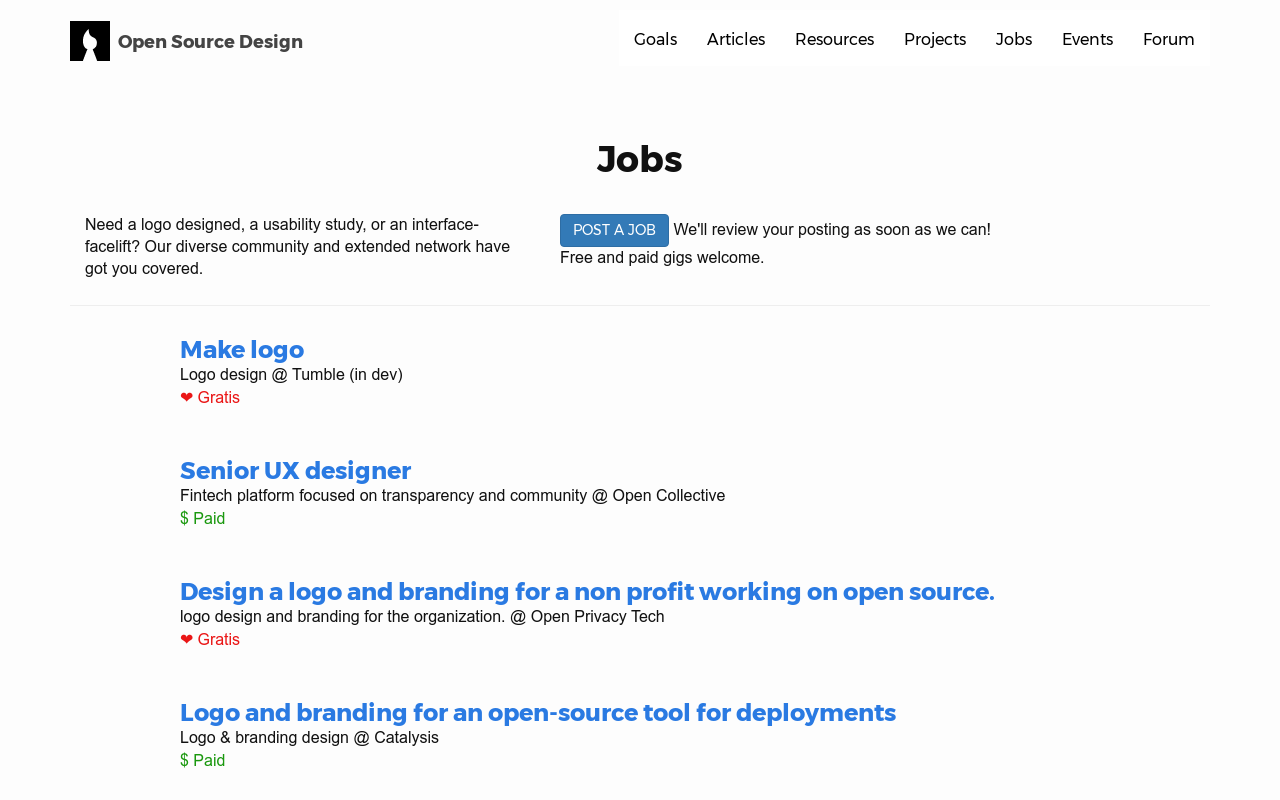The width and height of the screenshot is (1280, 800).
Task: Go to the Goals nav item
Action: [655, 39]
